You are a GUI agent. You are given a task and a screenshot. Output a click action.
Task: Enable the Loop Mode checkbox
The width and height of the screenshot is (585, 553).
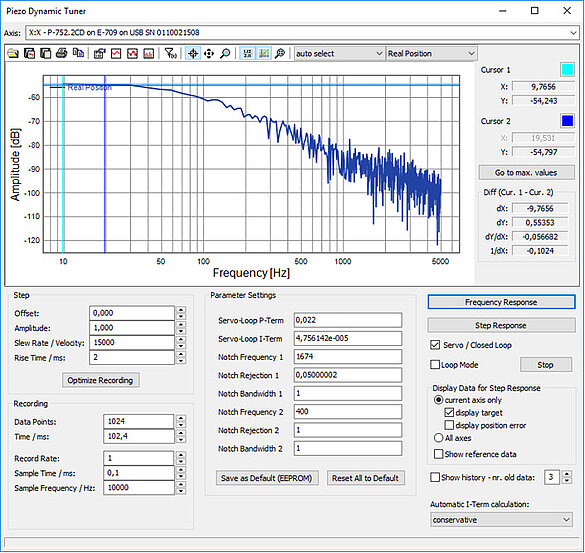[435, 365]
